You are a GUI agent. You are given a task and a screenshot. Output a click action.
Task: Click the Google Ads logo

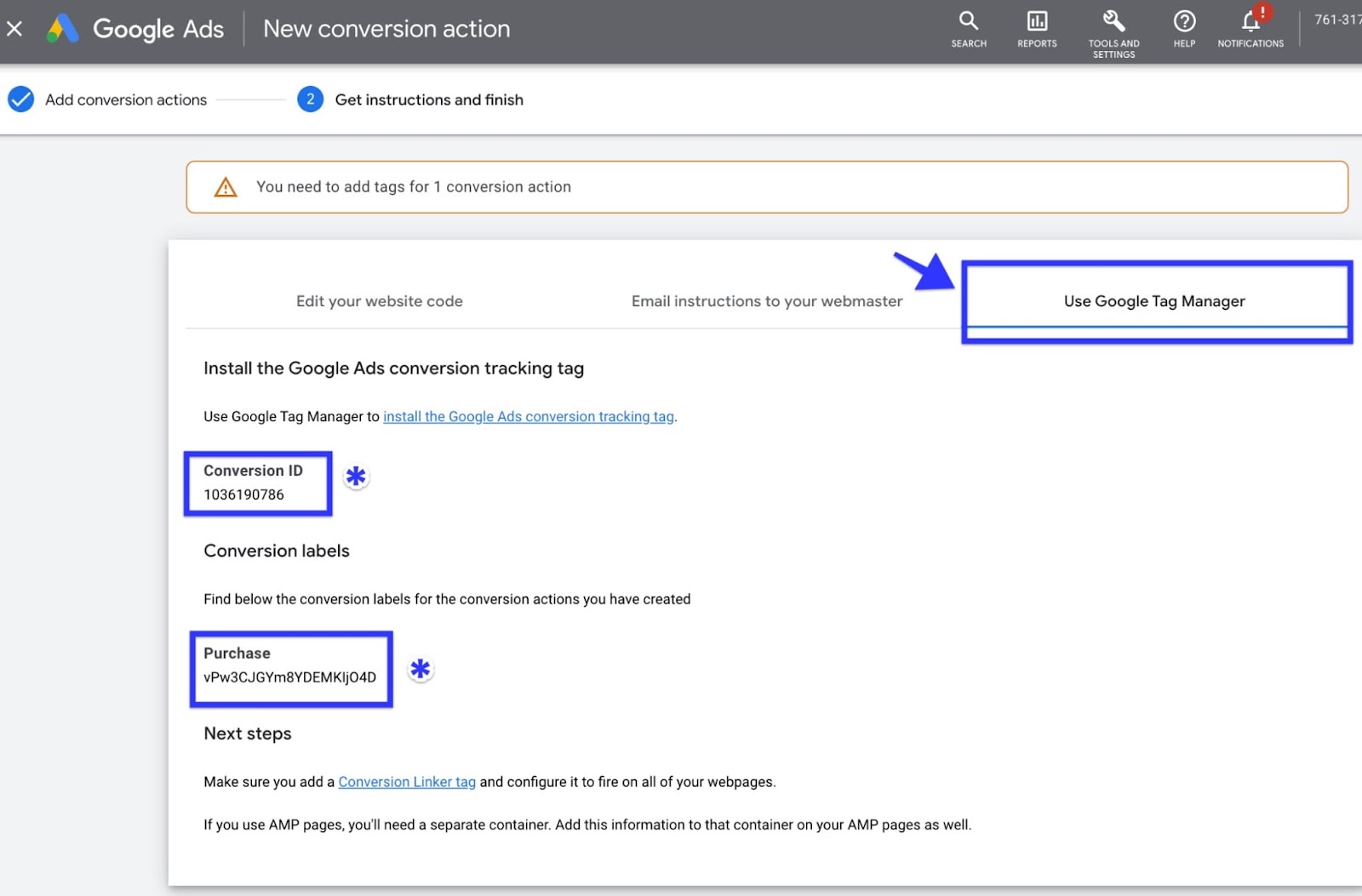135,29
